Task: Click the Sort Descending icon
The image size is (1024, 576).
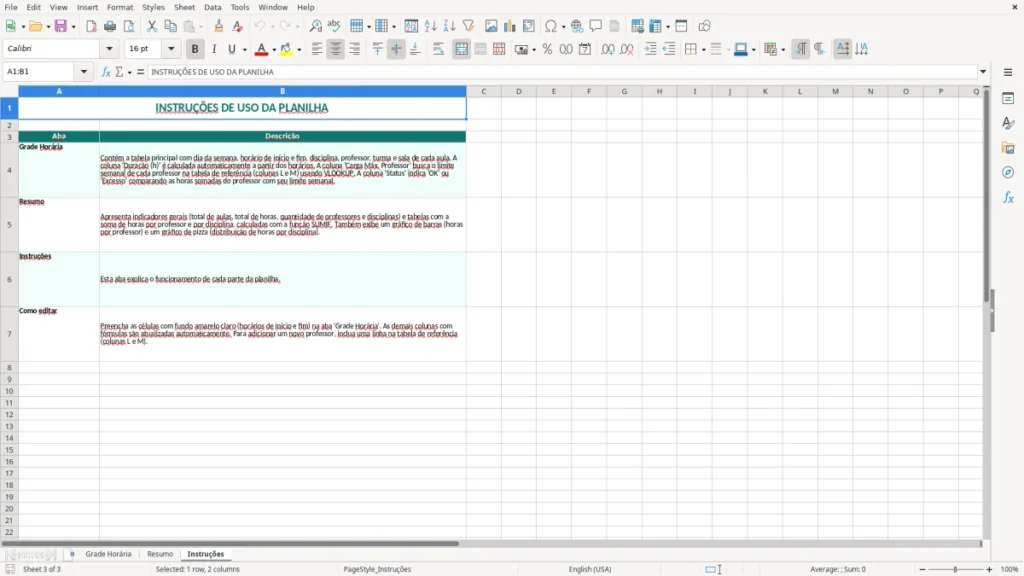Action: [x=449, y=26]
